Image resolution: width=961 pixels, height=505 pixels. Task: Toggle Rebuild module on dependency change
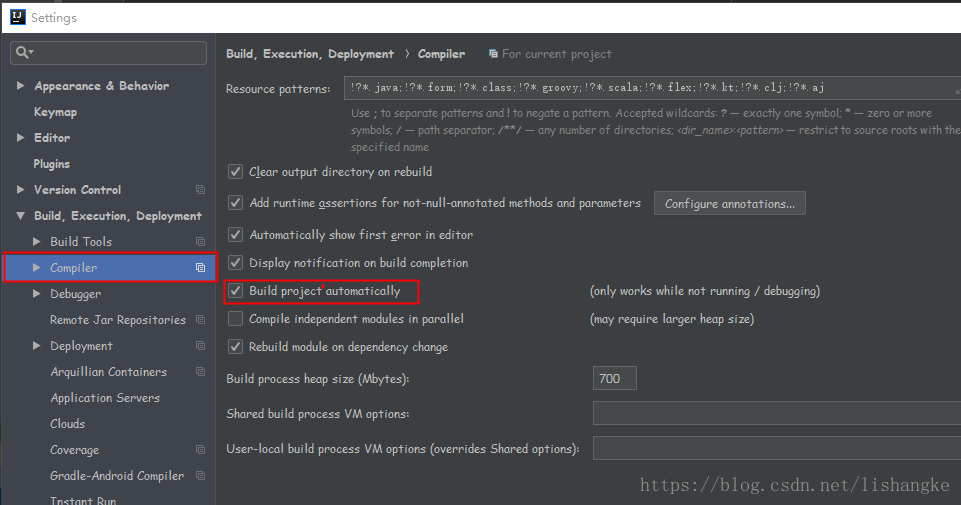[x=235, y=347]
